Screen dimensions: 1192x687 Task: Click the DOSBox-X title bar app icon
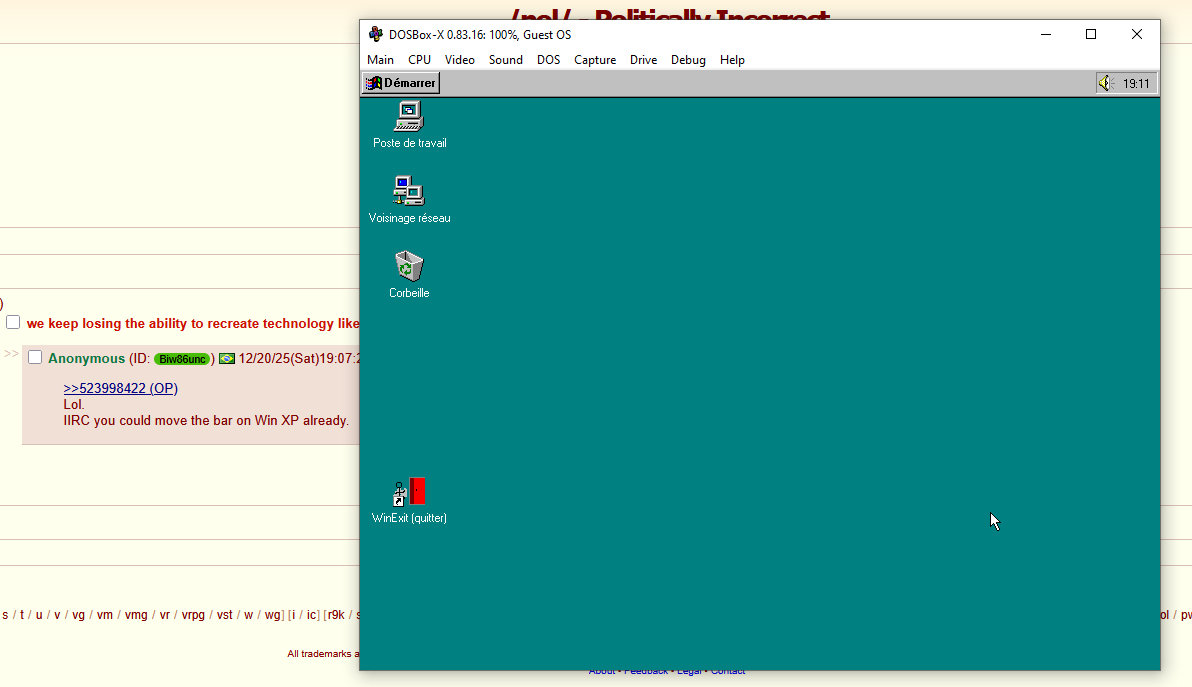(x=376, y=34)
